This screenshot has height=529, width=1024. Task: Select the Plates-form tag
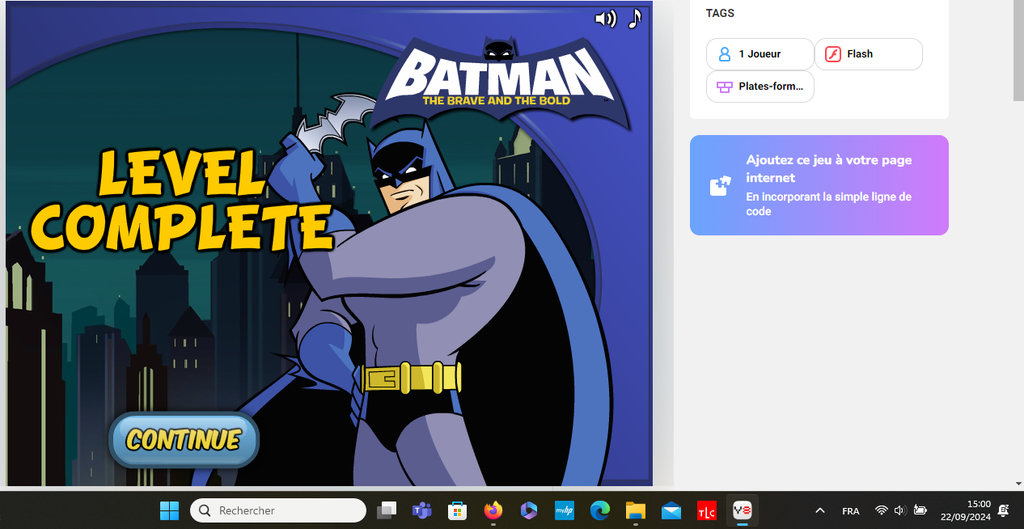pos(760,87)
